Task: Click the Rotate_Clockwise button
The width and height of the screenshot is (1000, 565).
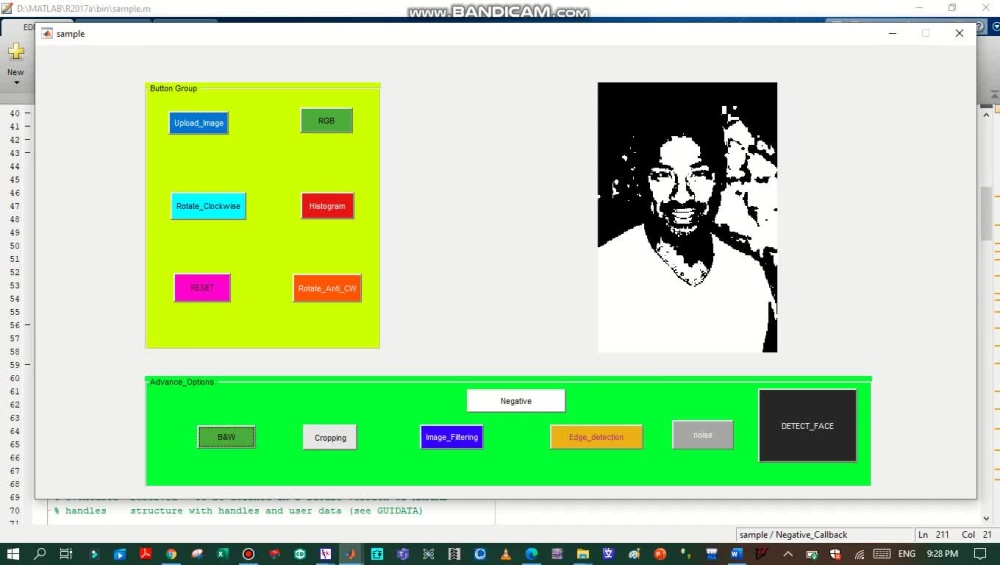Action: (x=208, y=206)
